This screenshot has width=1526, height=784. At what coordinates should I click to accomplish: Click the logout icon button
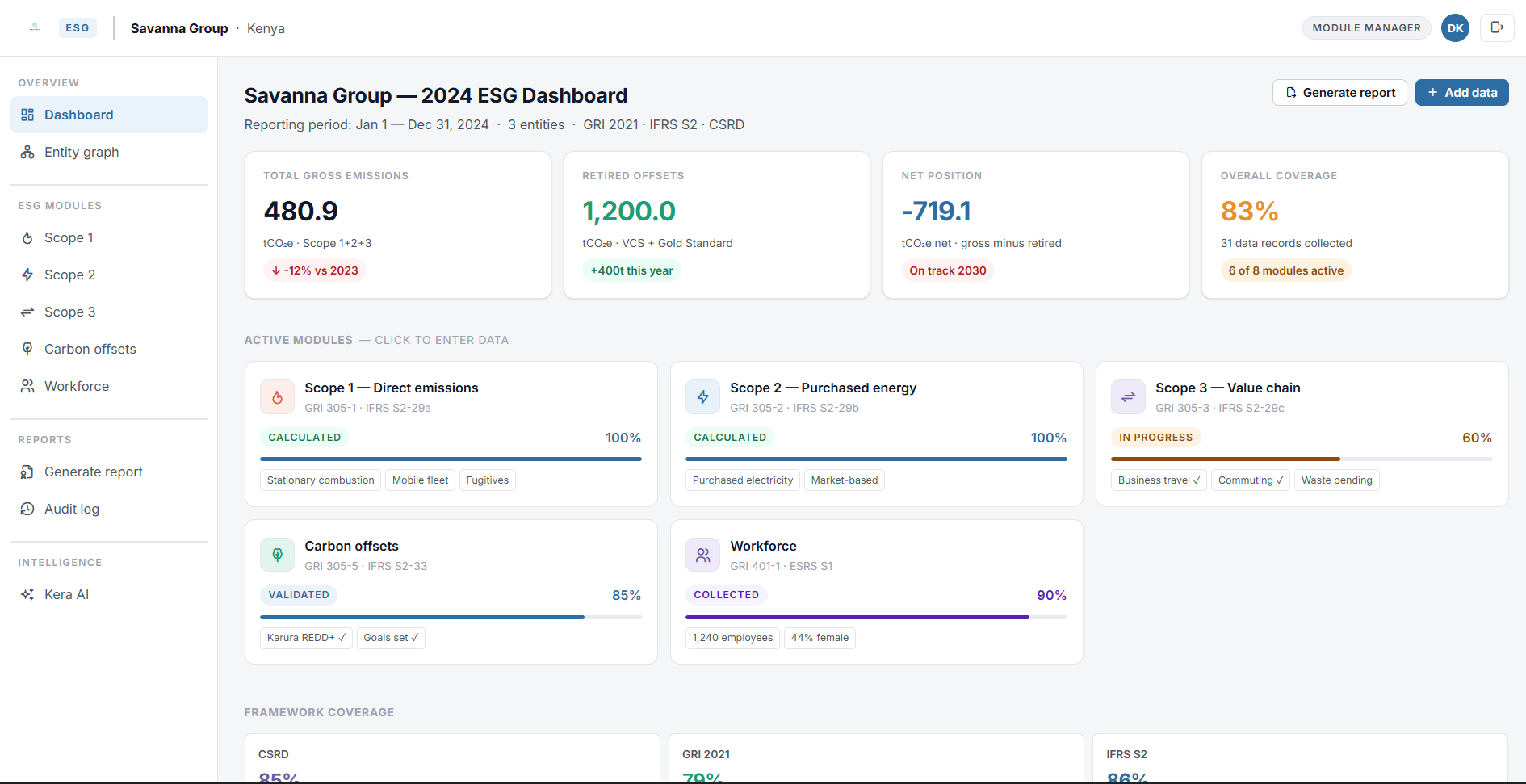(1497, 27)
